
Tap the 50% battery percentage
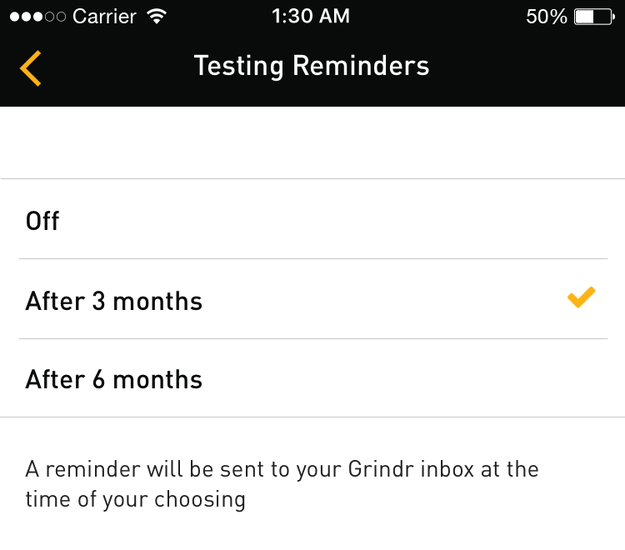546,17
